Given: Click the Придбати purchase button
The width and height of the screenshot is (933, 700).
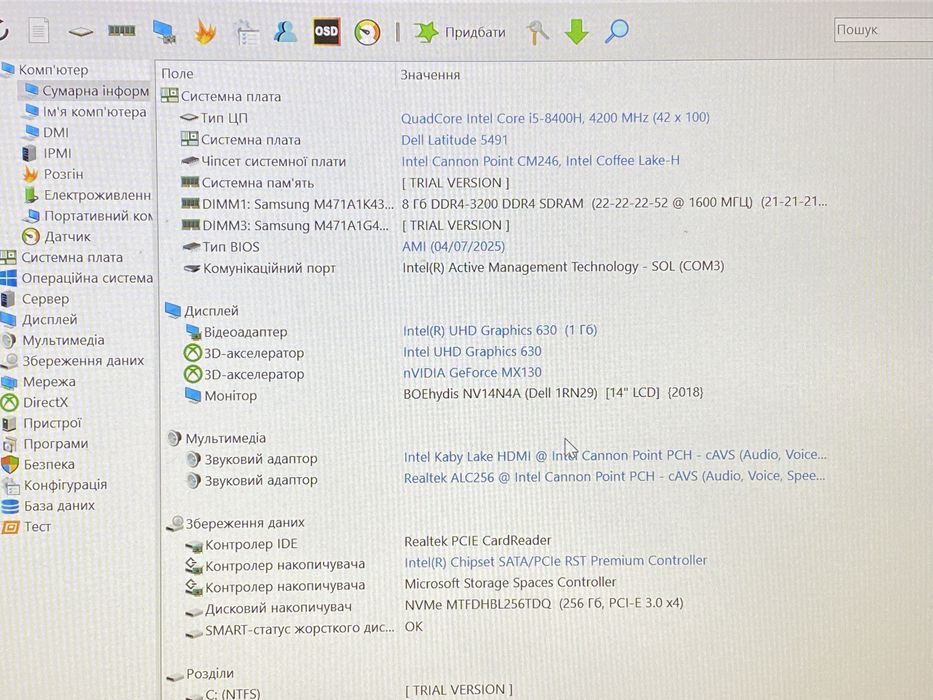Looking at the screenshot, I should click(x=459, y=32).
